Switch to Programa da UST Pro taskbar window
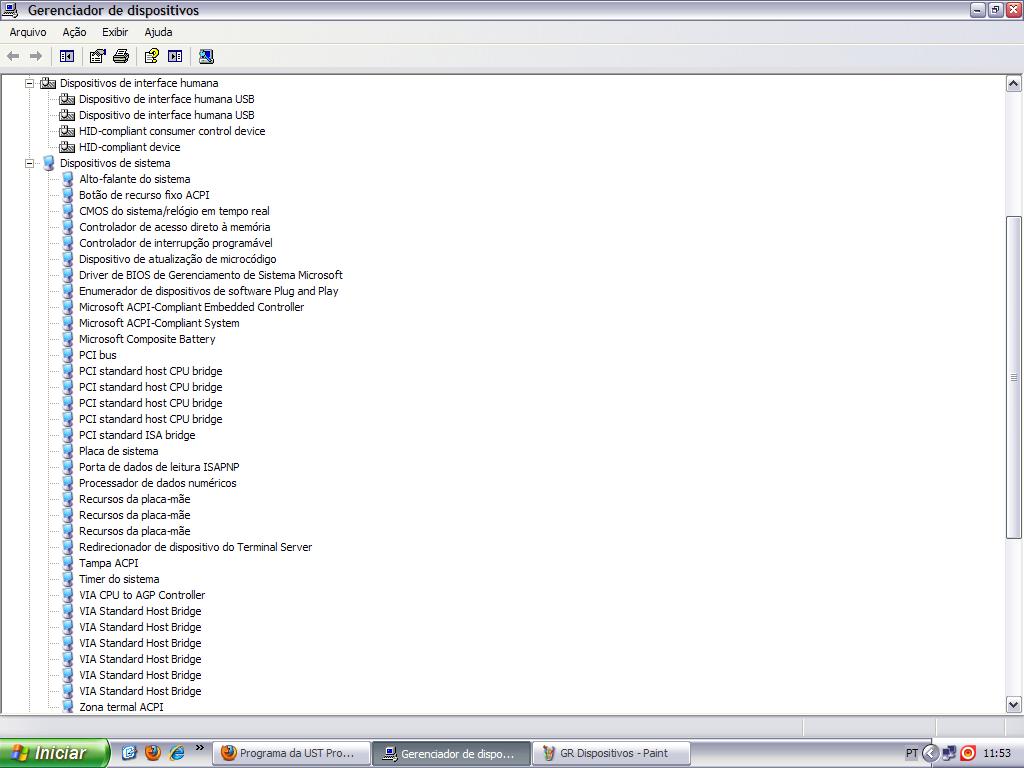The width and height of the screenshot is (1024, 768). (x=291, y=753)
